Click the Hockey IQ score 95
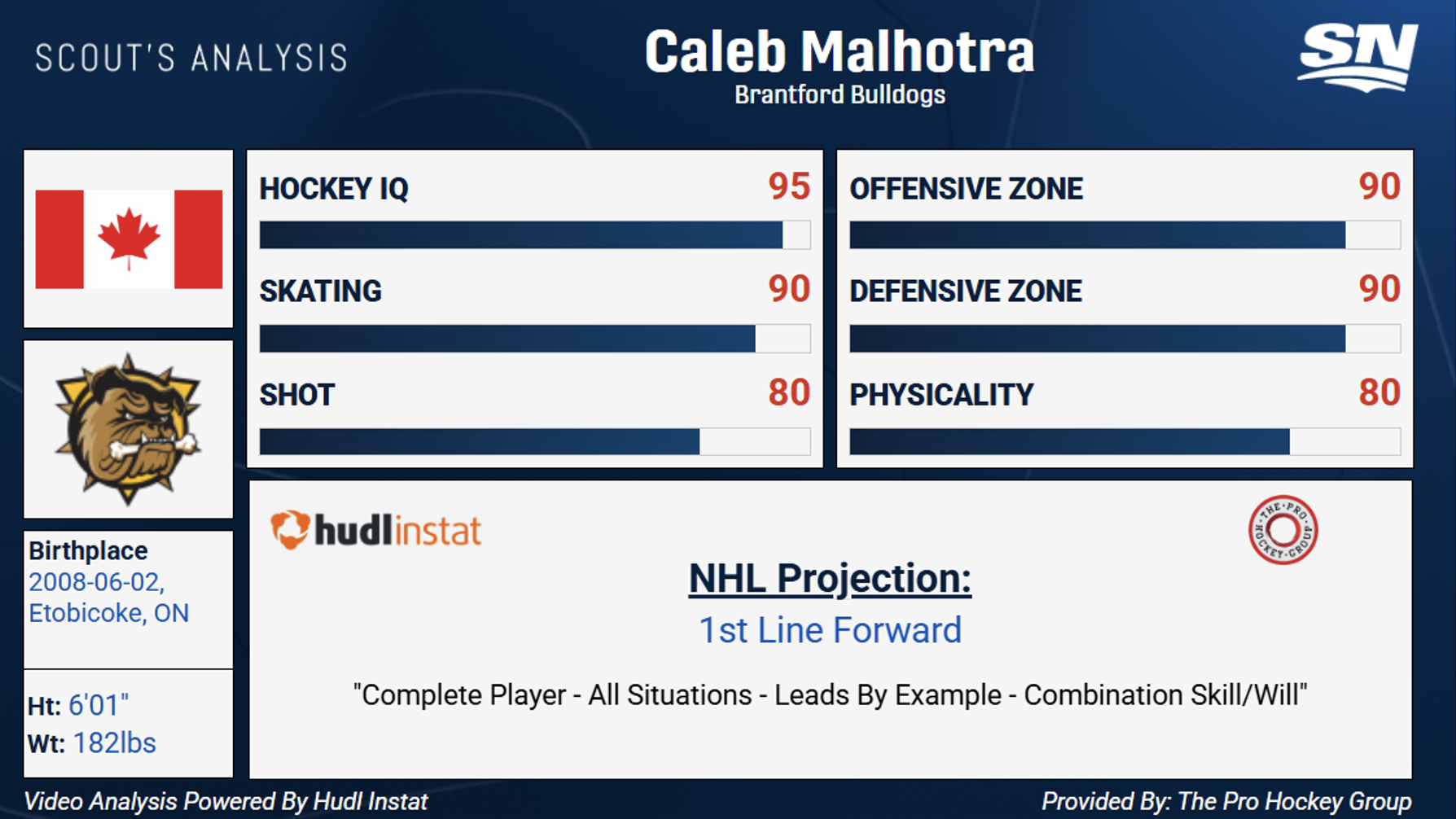 click(x=789, y=186)
